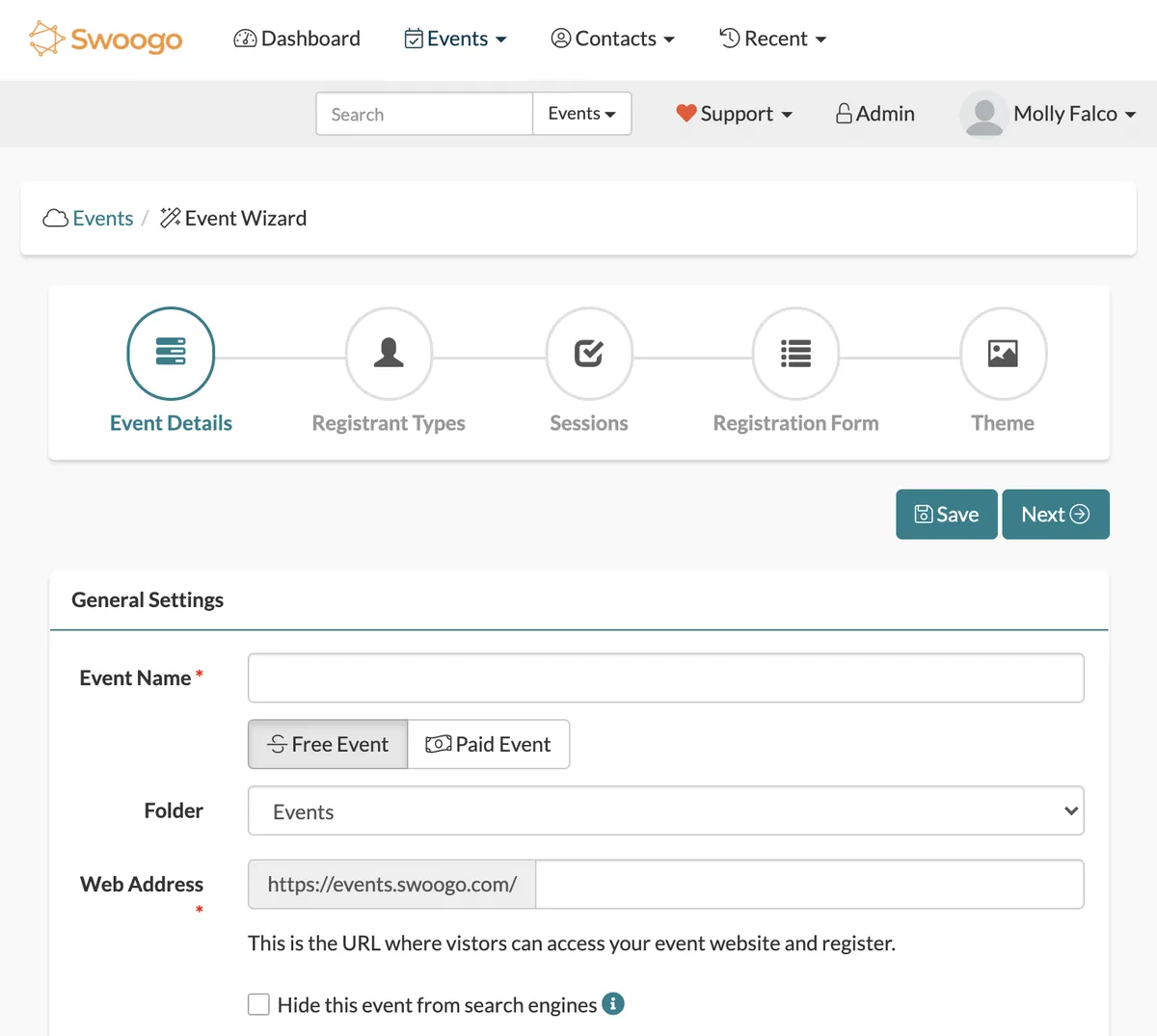Go to the Admin section
Viewport: 1157px width, 1036px height.
coord(874,114)
